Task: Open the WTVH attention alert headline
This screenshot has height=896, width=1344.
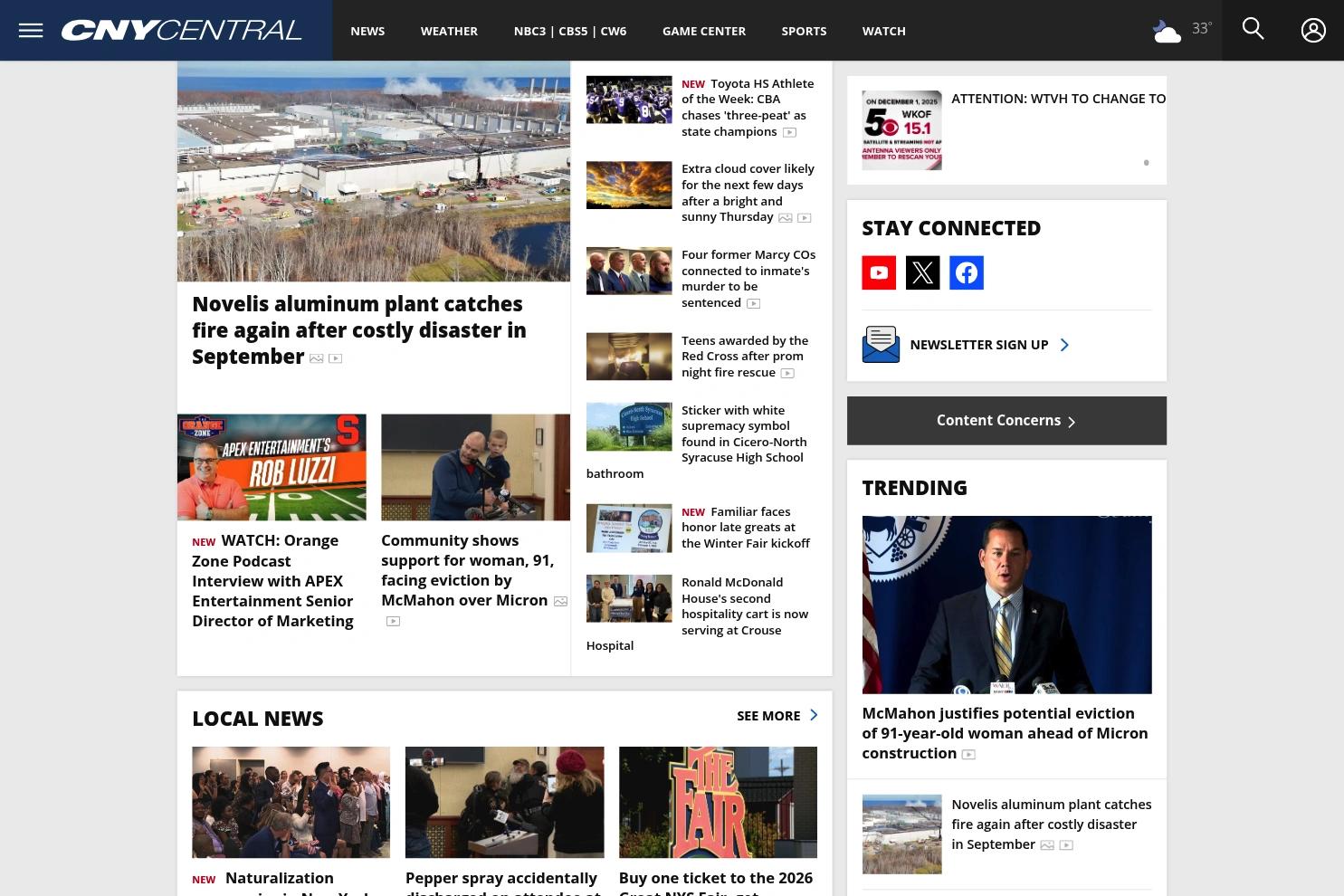Action: [1059, 99]
